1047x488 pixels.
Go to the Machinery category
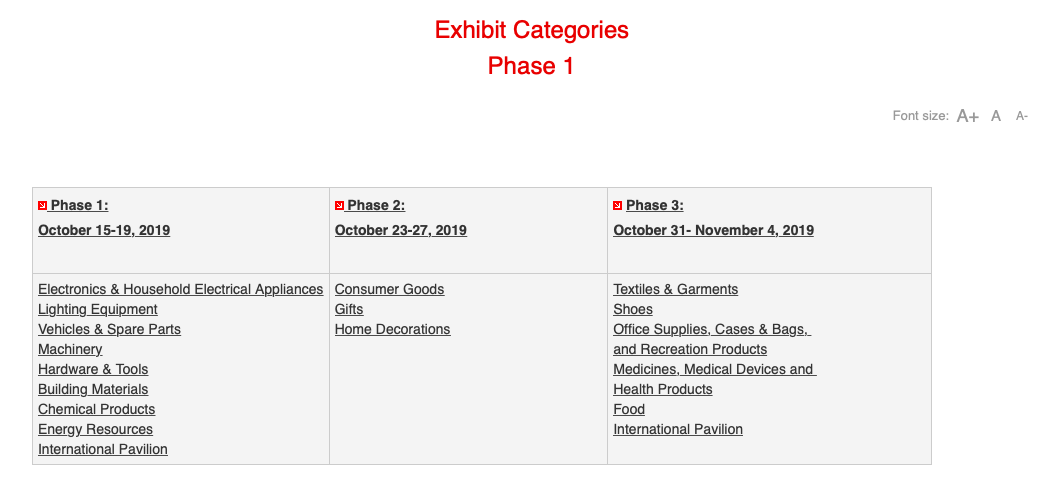click(70, 349)
